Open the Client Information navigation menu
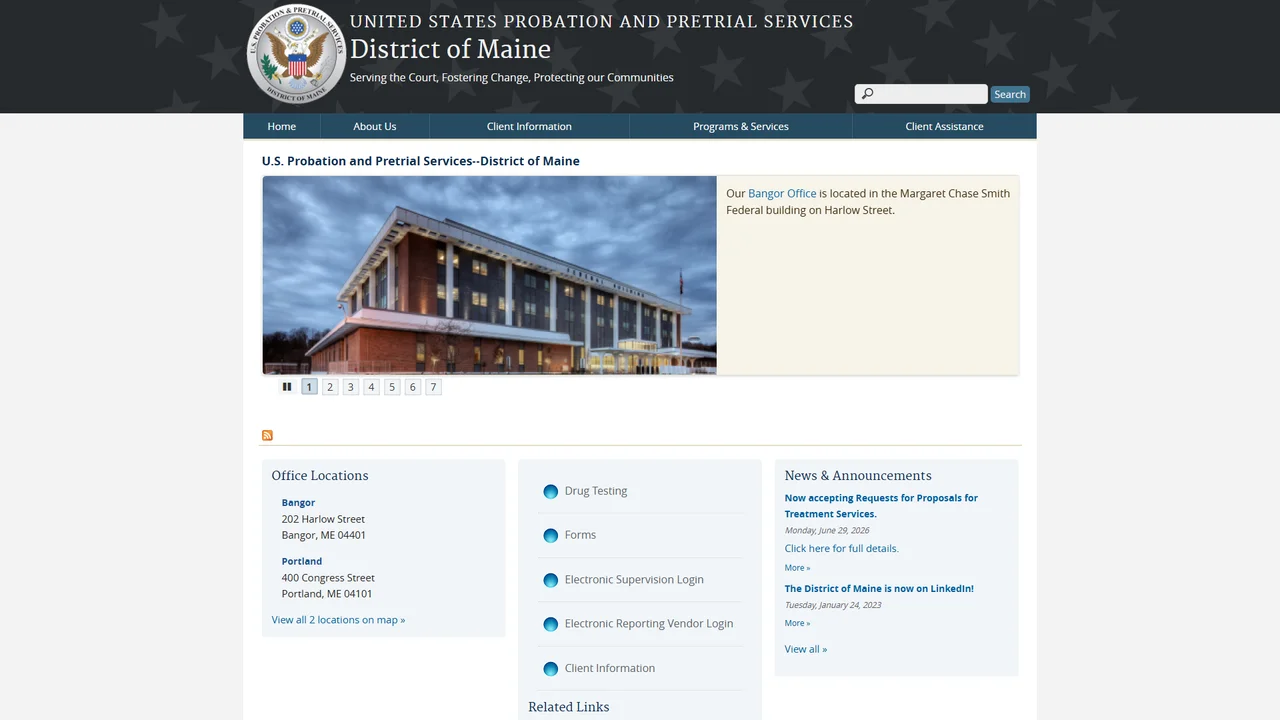Screen dimensions: 1280x720 click(529, 126)
